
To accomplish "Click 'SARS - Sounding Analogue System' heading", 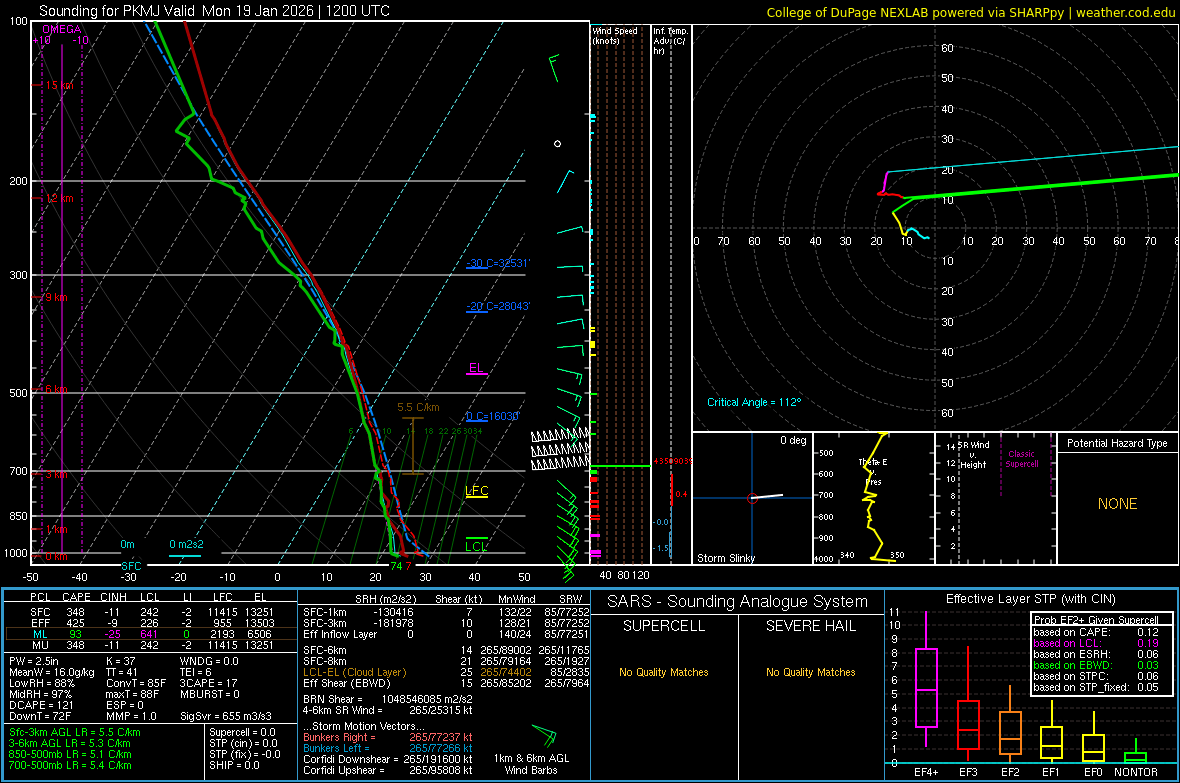I will [737, 602].
